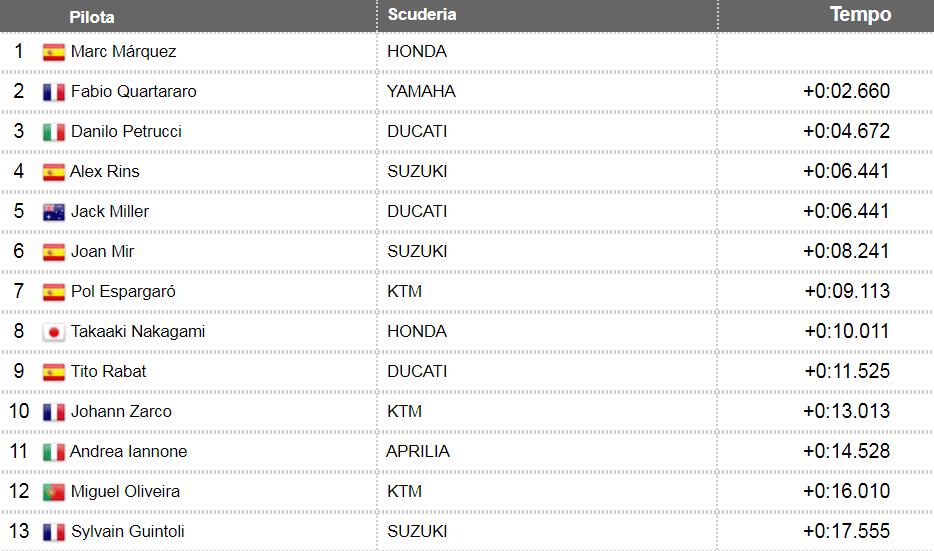The image size is (934, 551).
Task: Click the Pilota column header
Action: (x=92, y=17)
